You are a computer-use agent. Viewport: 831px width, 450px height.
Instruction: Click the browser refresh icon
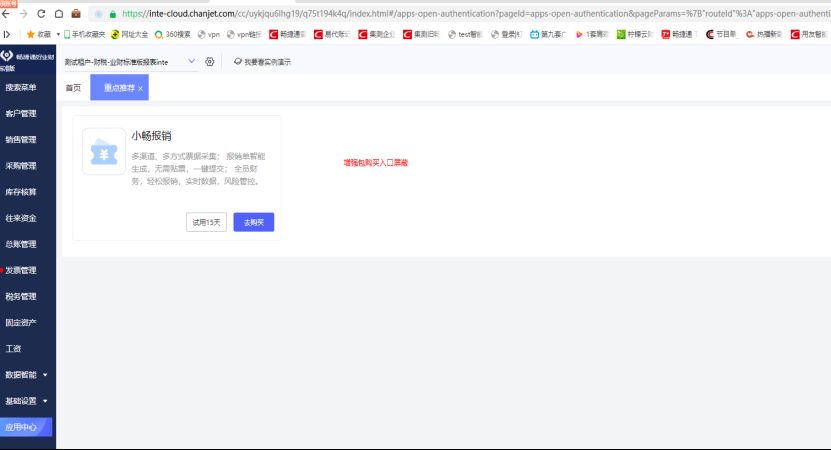[x=41, y=14]
